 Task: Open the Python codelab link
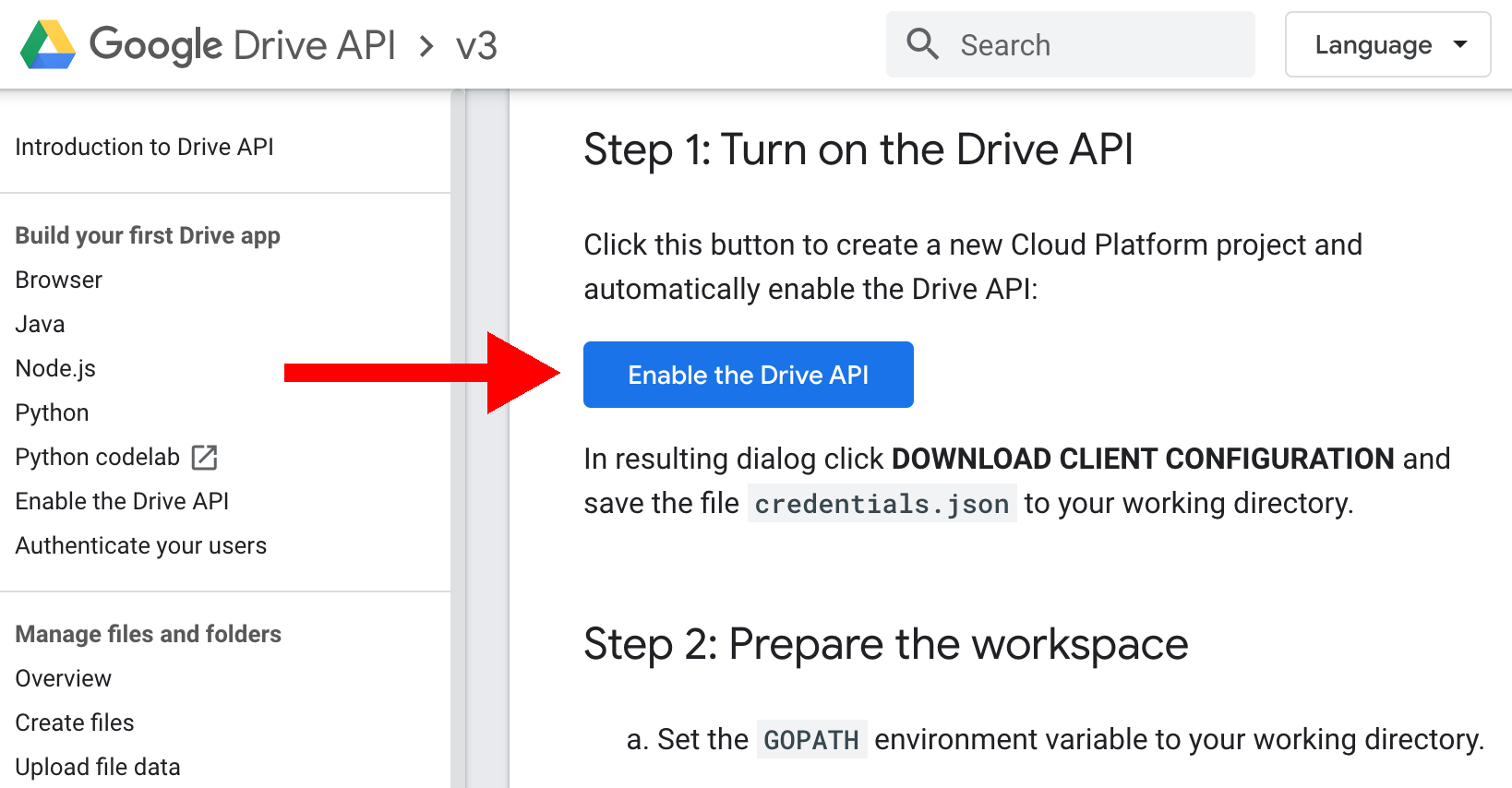pos(98,457)
